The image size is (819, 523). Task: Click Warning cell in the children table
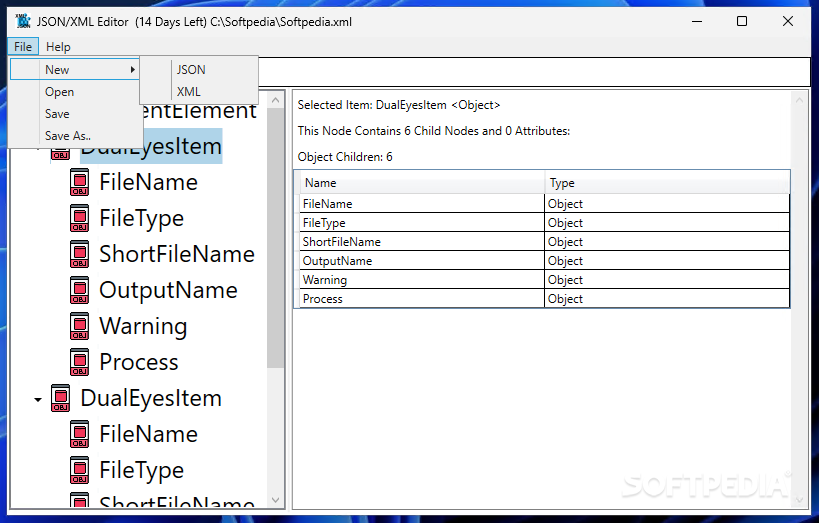coord(422,280)
